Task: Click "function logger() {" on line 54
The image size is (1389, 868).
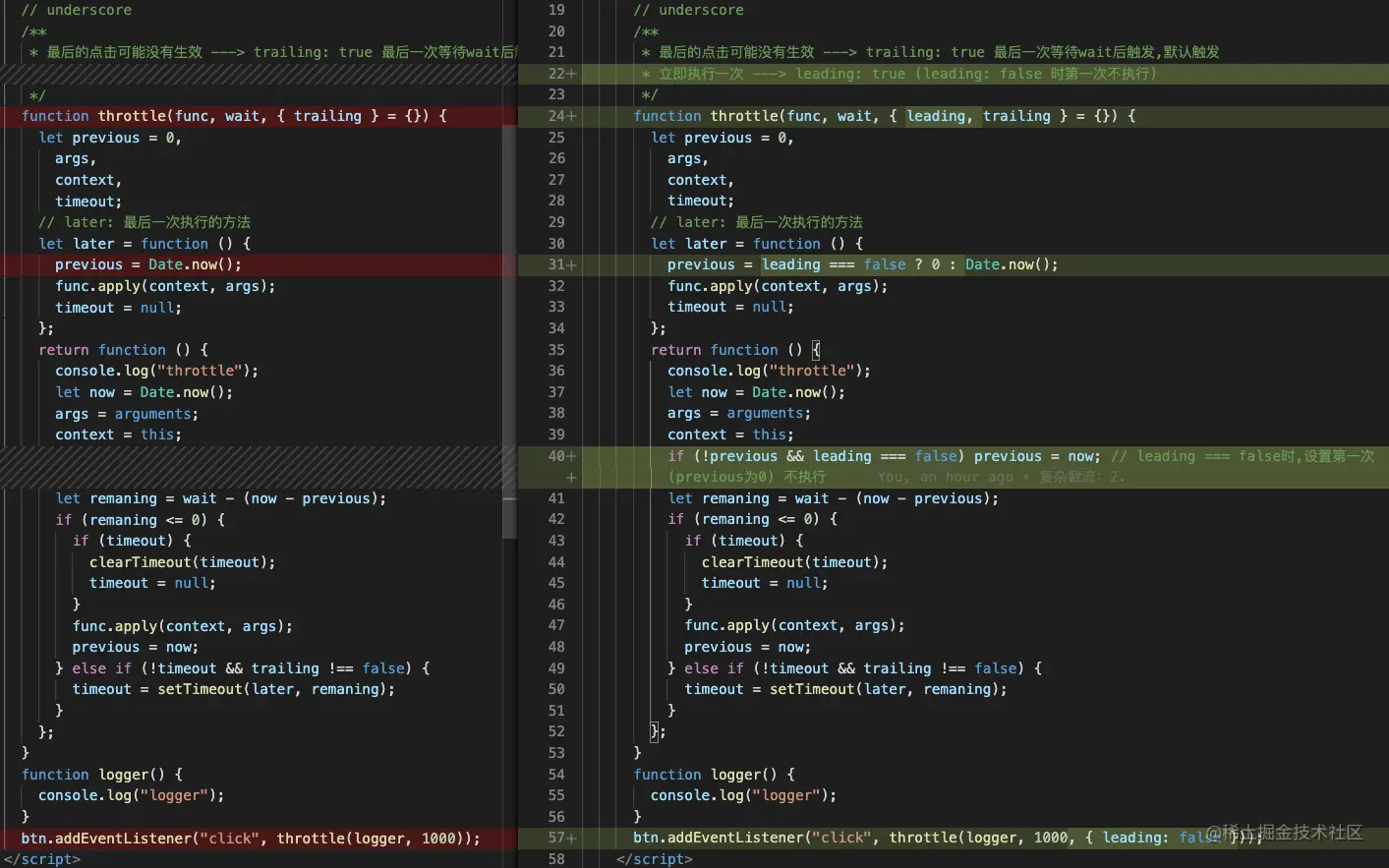Action: coord(715,775)
